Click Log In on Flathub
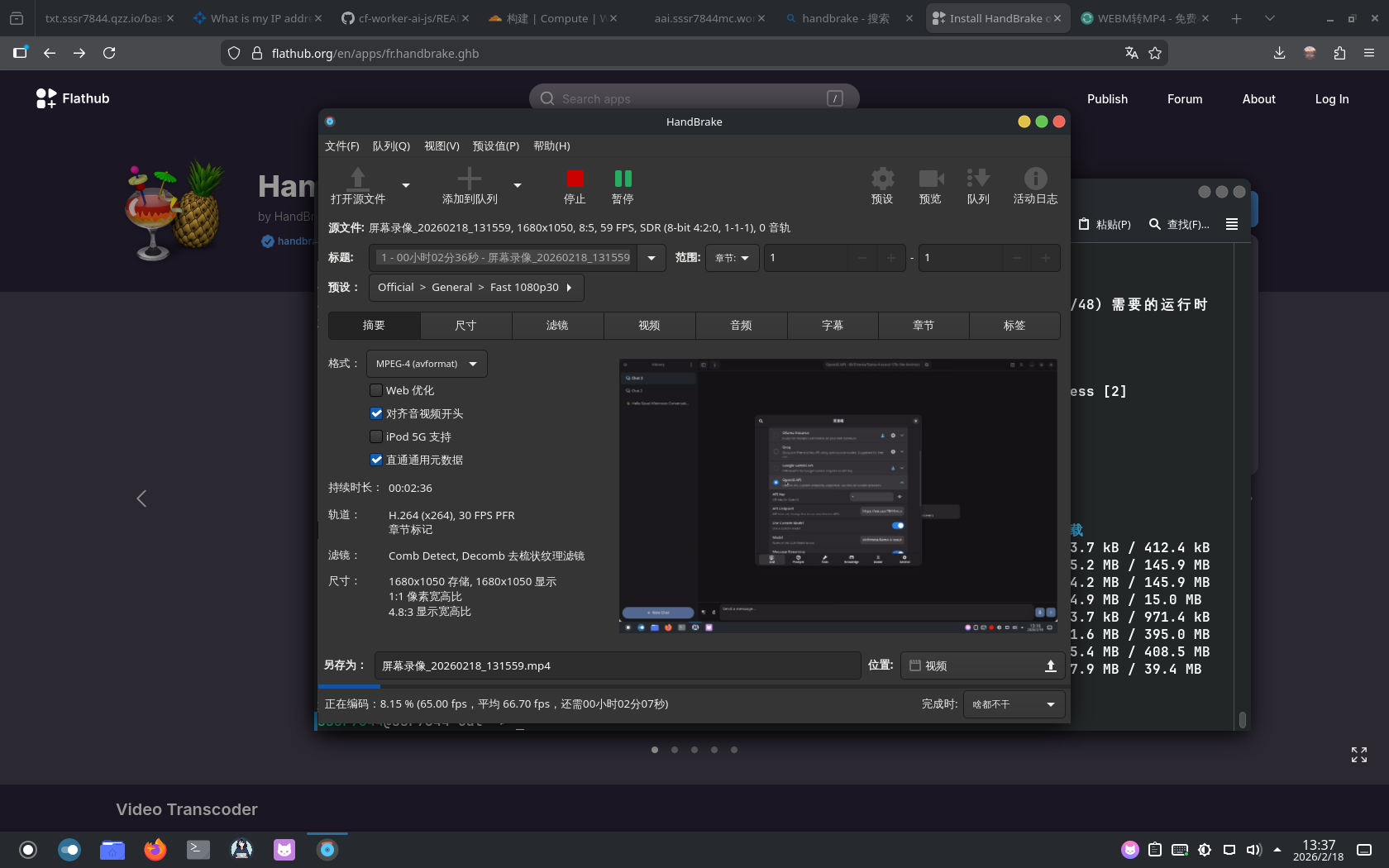This screenshot has width=1389, height=868. [x=1332, y=99]
